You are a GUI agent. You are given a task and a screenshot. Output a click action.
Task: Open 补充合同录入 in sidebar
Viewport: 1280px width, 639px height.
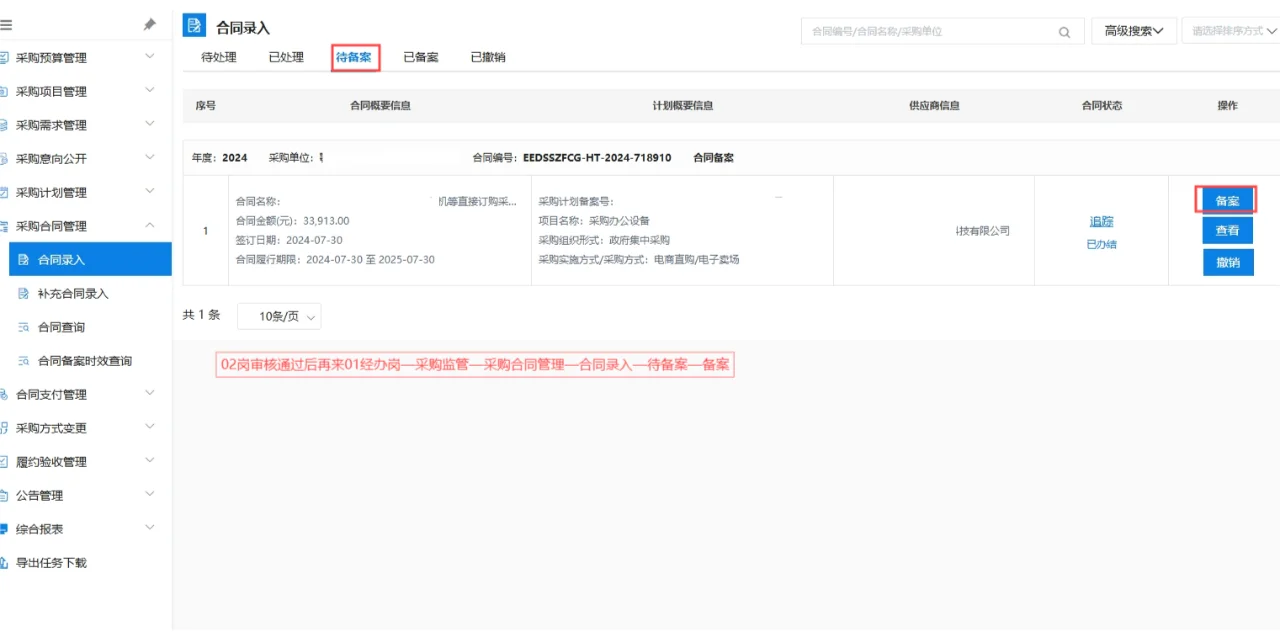click(73, 294)
